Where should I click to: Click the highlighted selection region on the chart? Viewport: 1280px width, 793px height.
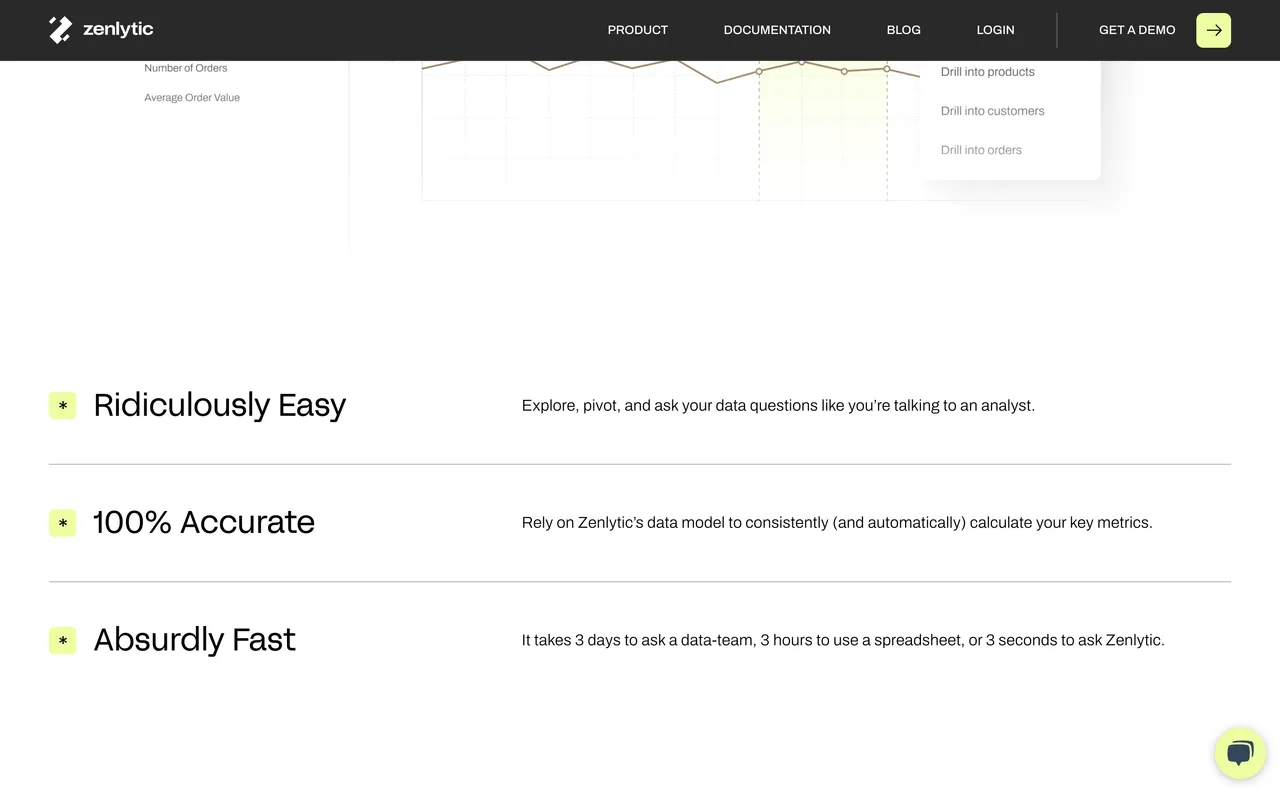tap(822, 130)
